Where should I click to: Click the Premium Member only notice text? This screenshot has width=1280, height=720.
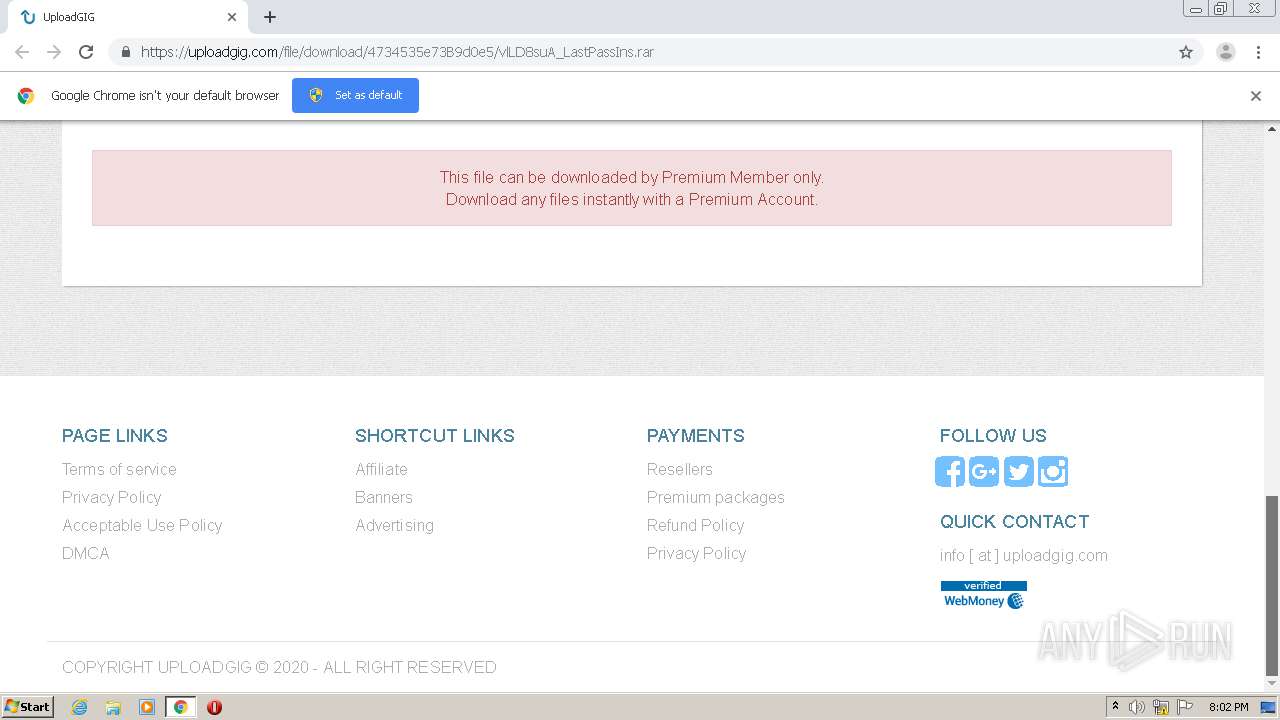[632, 177]
